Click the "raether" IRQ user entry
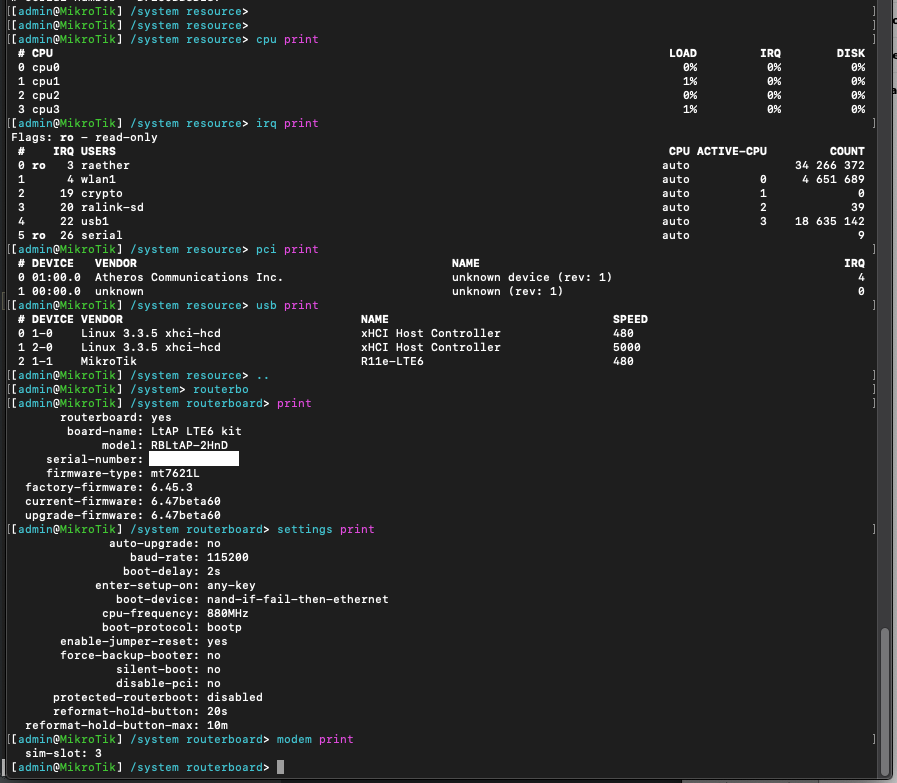Screen dimensions: 897x783 pyautogui.click(x=105, y=165)
